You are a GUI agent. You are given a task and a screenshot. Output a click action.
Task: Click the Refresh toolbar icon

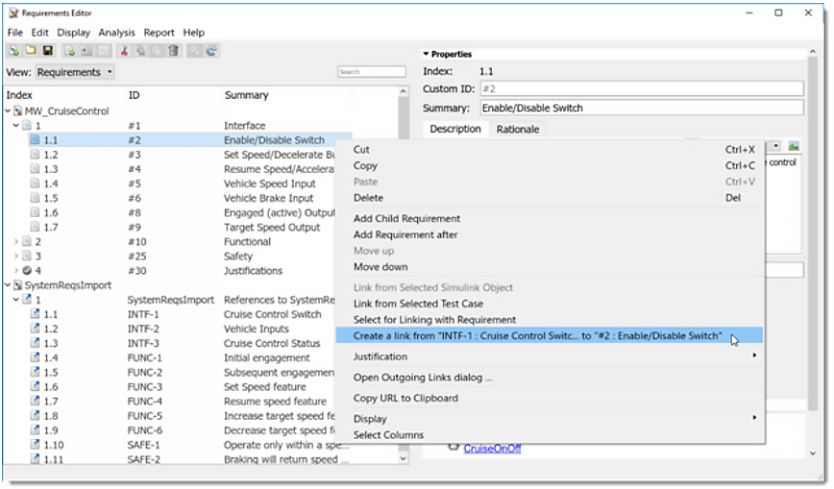point(212,51)
